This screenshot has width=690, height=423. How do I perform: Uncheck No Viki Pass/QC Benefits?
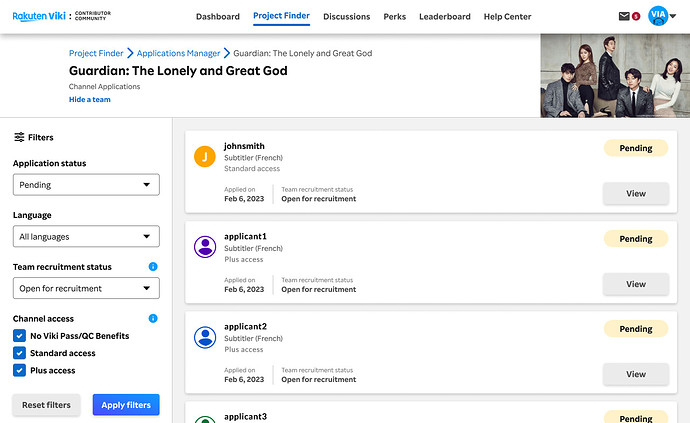pyautogui.click(x=19, y=336)
